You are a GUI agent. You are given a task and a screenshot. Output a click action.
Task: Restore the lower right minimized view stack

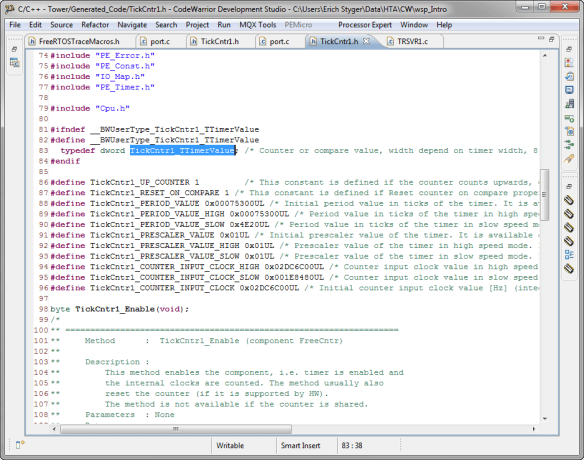569,186
